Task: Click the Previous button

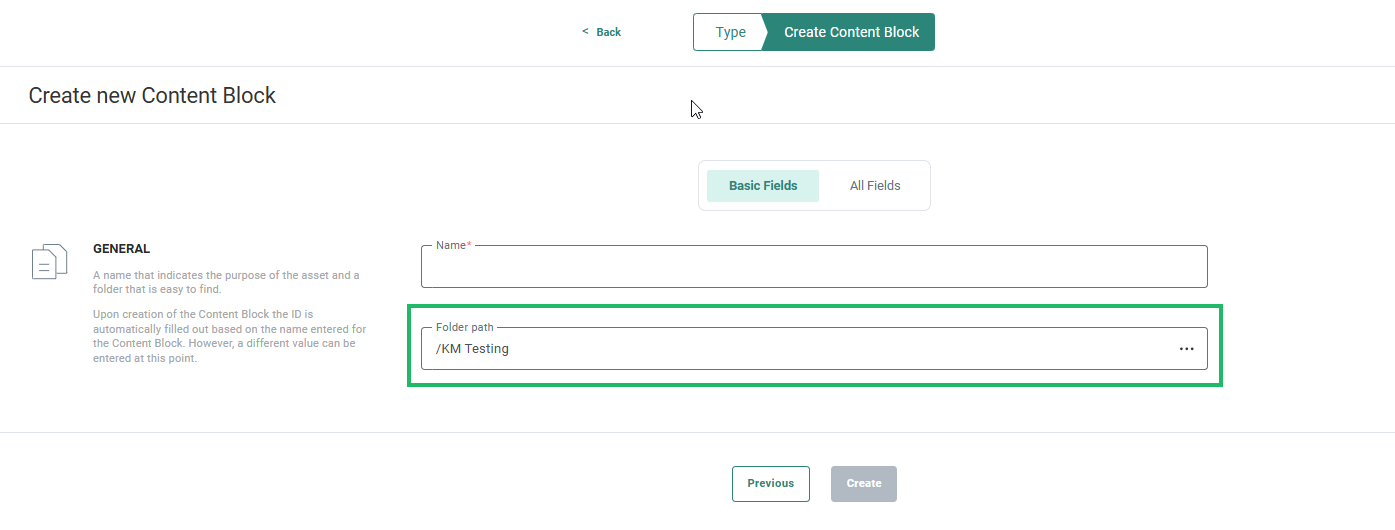Action: tap(770, 483)
